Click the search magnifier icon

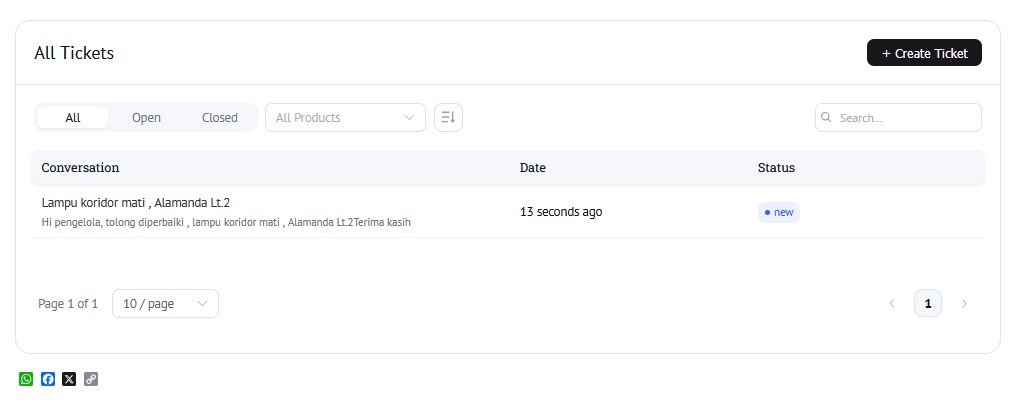pos(827,118)
